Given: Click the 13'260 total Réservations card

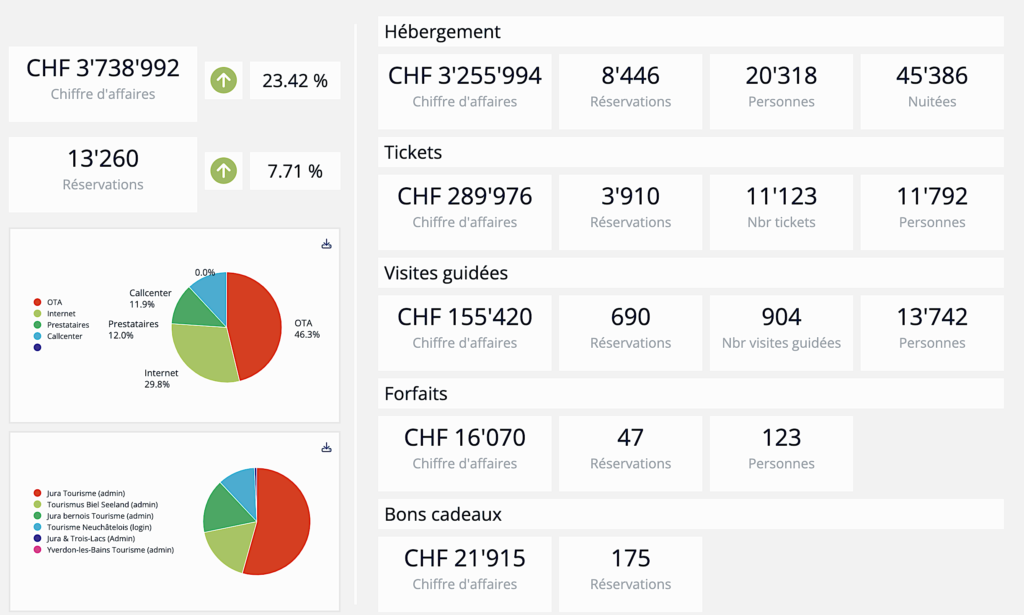Looking at the screenshot, I should pos(103,169).
